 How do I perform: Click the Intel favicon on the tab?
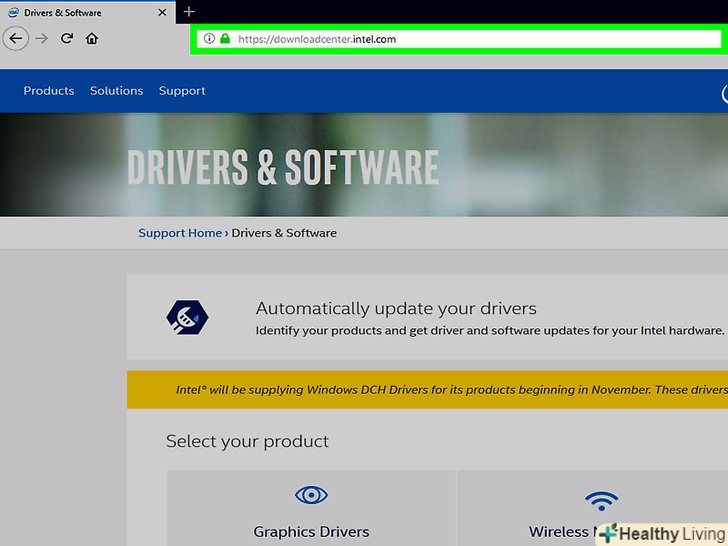click(13, 13)
